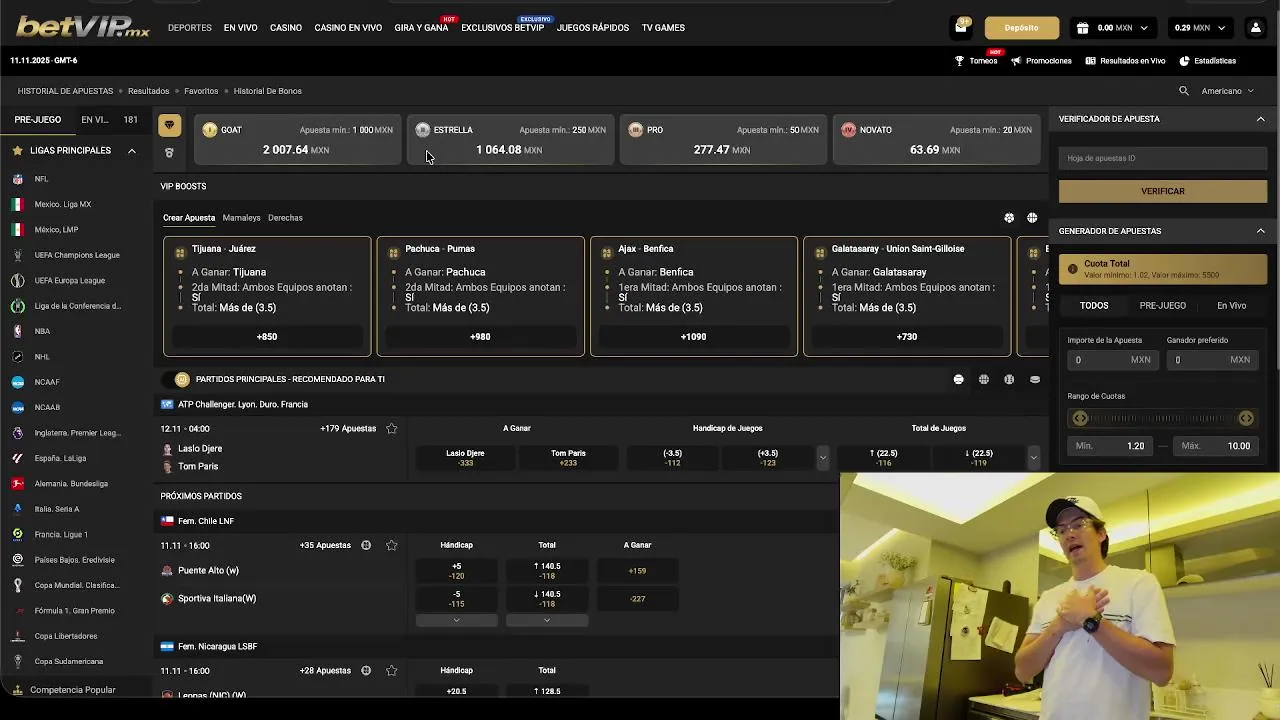
Task: Open Inglaterra Premier League in sidebar
Action: (77, 433)
